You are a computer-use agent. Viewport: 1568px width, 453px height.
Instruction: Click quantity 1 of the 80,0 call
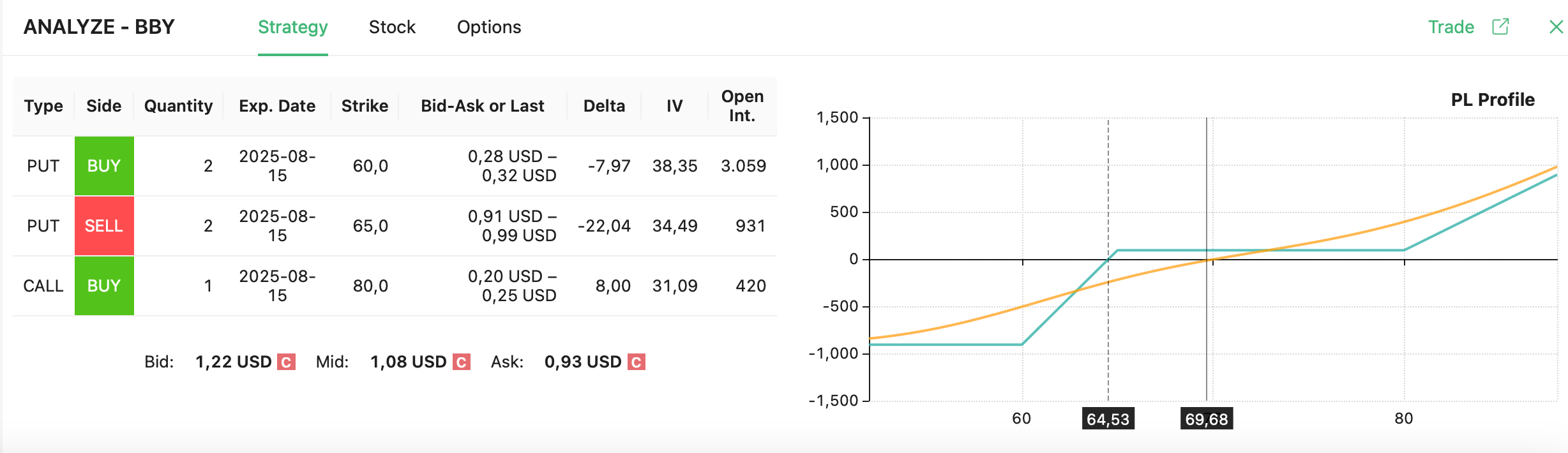[208, 286]
